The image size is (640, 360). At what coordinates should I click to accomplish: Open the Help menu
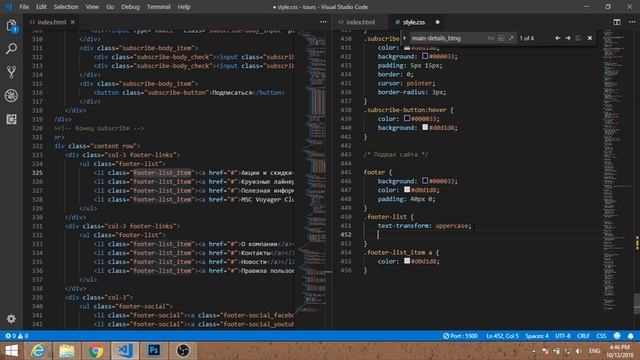tap(184, 7)
